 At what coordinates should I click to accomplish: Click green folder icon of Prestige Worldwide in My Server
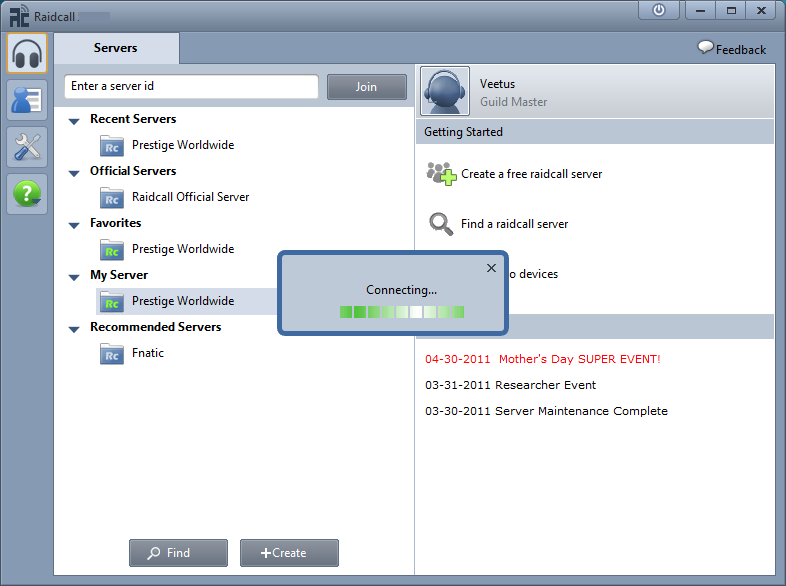point(112,302)
